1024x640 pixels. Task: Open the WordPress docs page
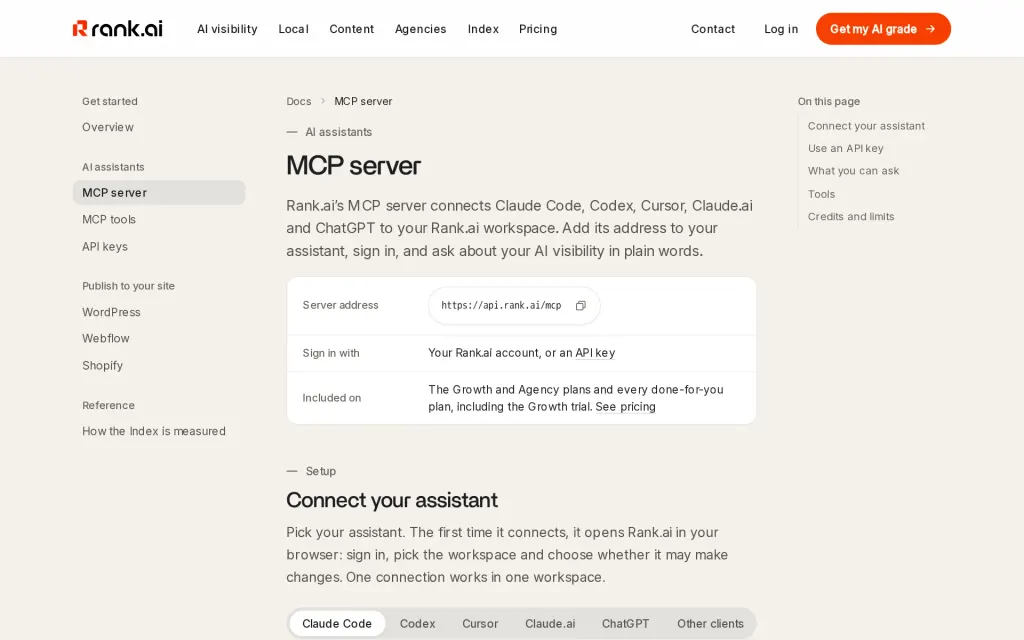point(111,312)
